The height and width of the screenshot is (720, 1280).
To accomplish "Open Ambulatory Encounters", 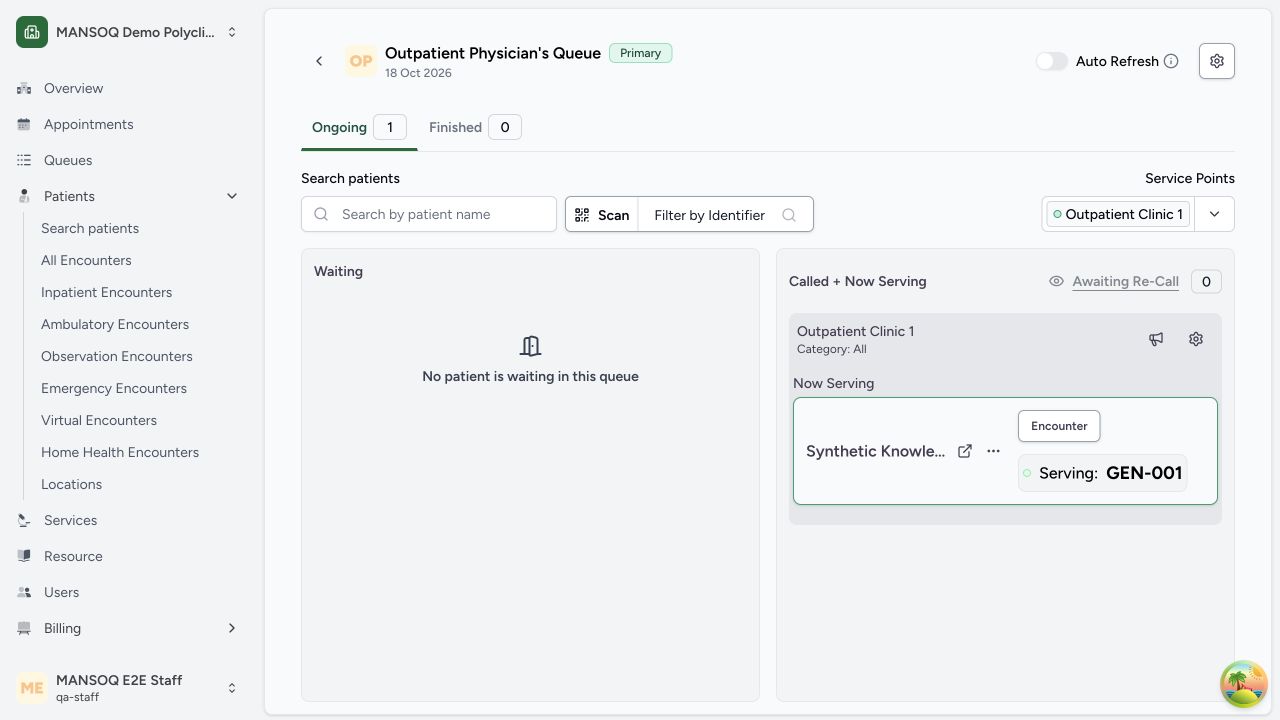I will [115, 324].
